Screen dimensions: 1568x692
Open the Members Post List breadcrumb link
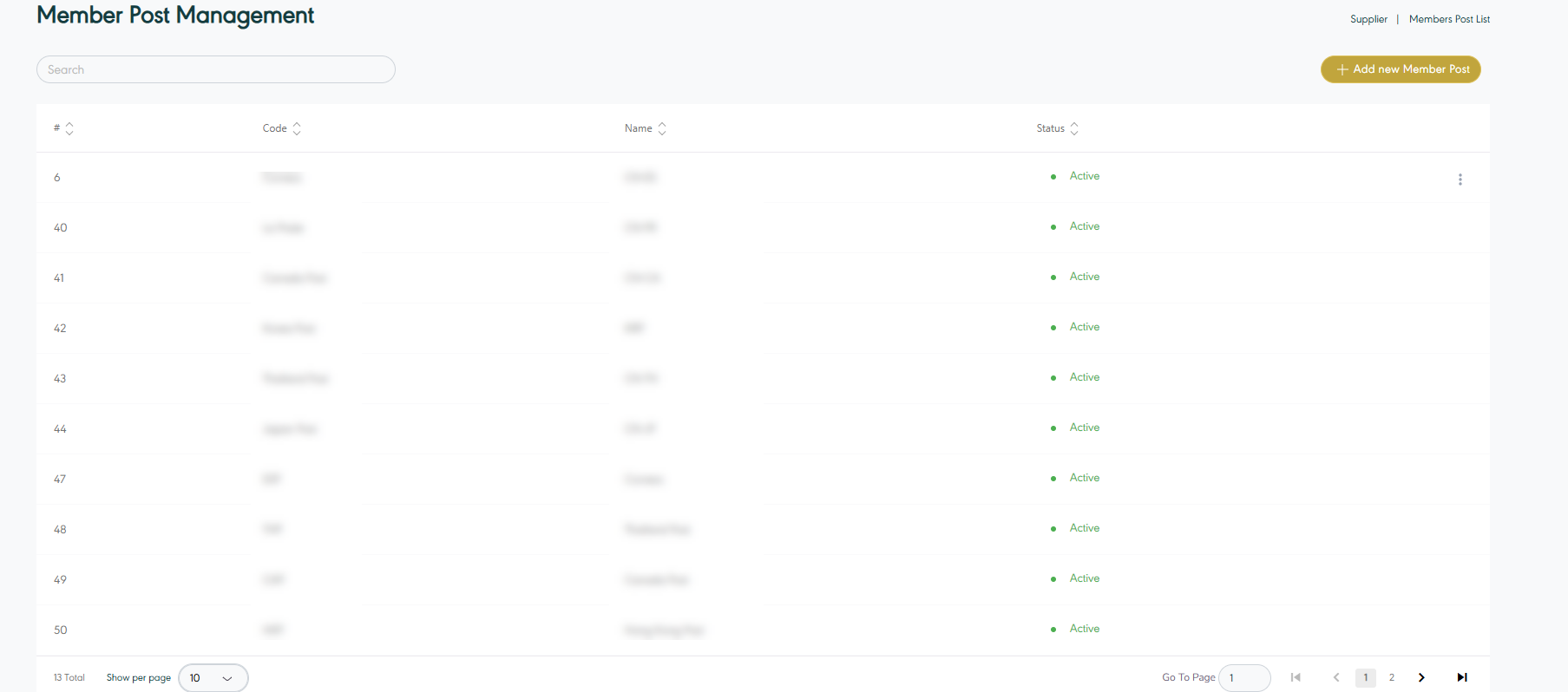click(x=1449, y=19)
